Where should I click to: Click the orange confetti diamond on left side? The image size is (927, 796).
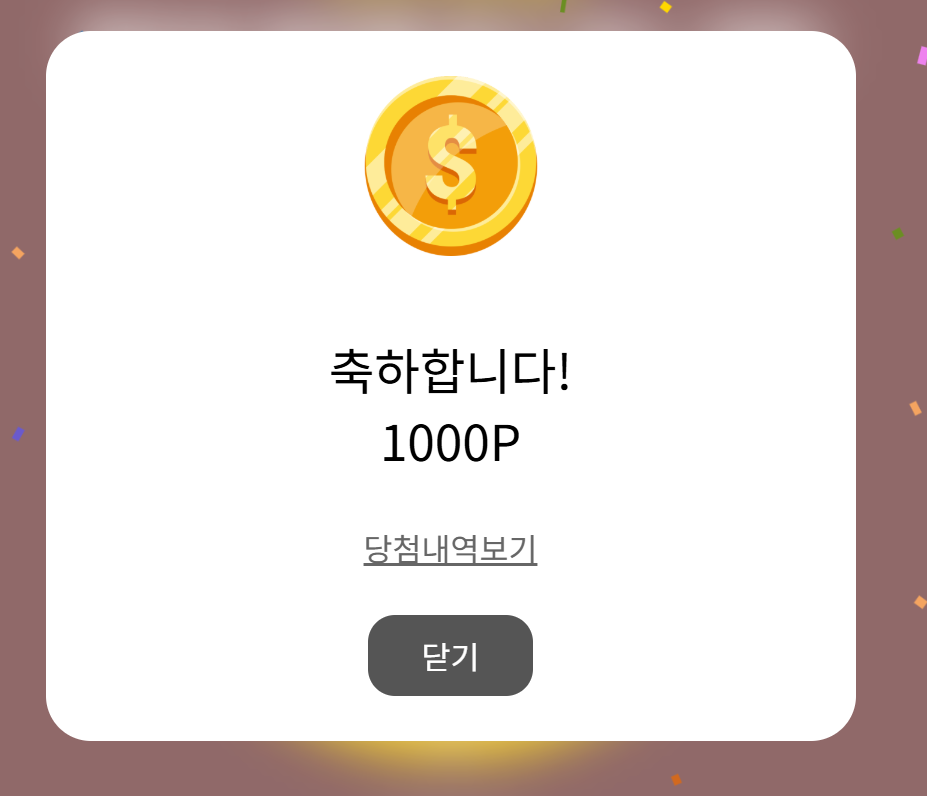18,253
